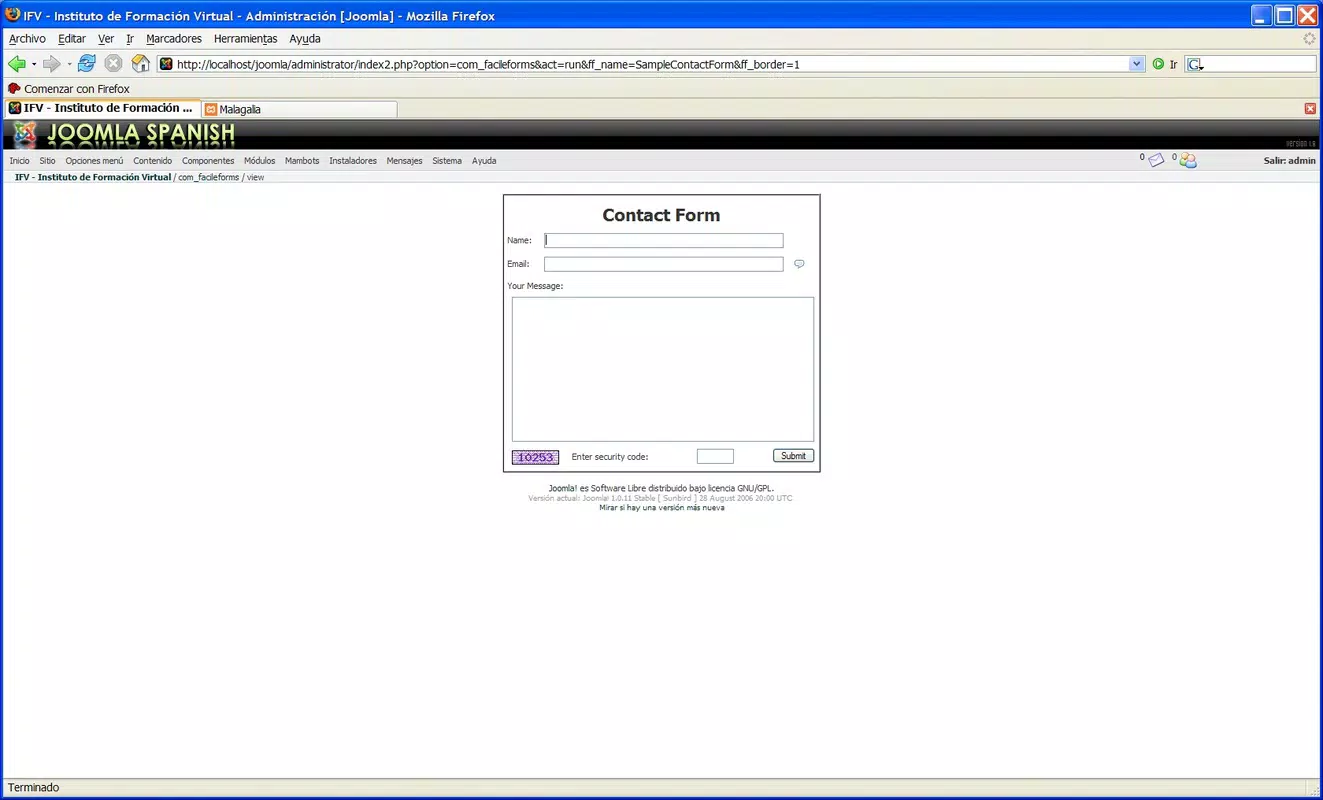Open the Comenzar con Firefox bookmark

(69, 89)
